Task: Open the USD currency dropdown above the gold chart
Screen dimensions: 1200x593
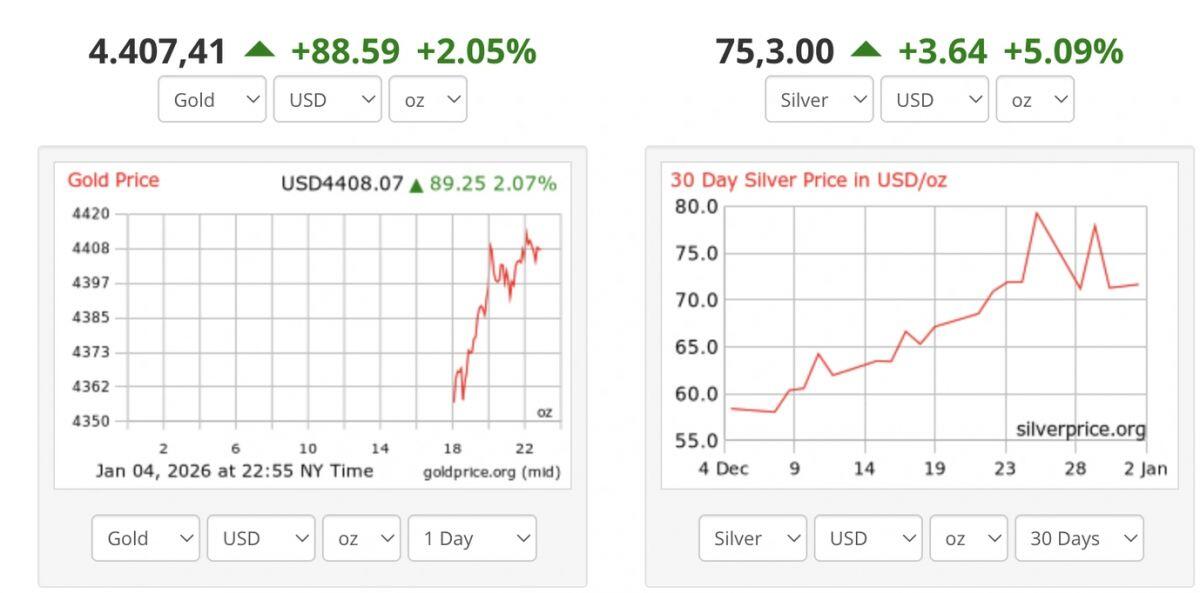Action: click(x=327, y=100)
